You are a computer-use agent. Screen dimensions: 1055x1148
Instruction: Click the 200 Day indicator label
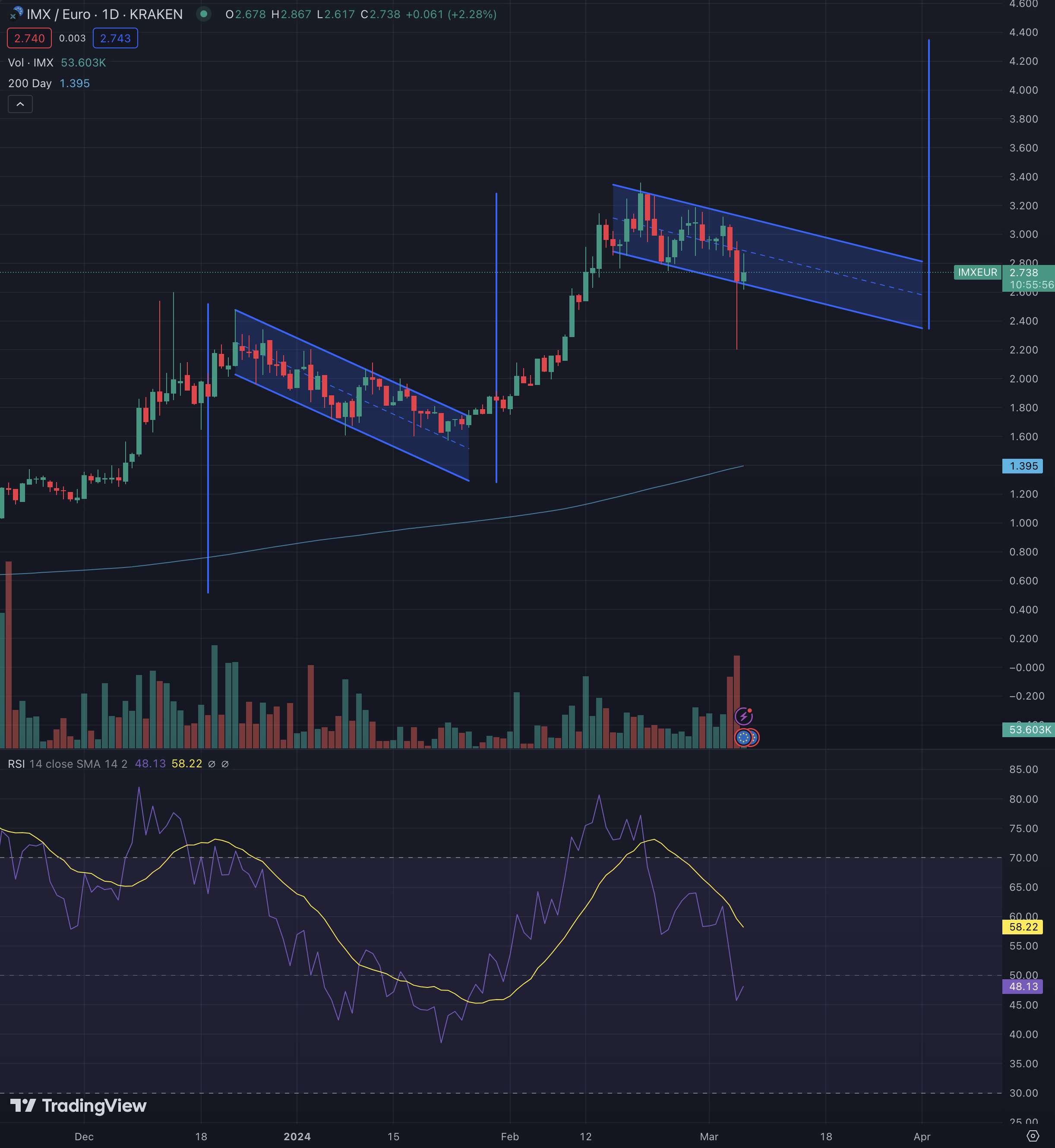[30, 83]
